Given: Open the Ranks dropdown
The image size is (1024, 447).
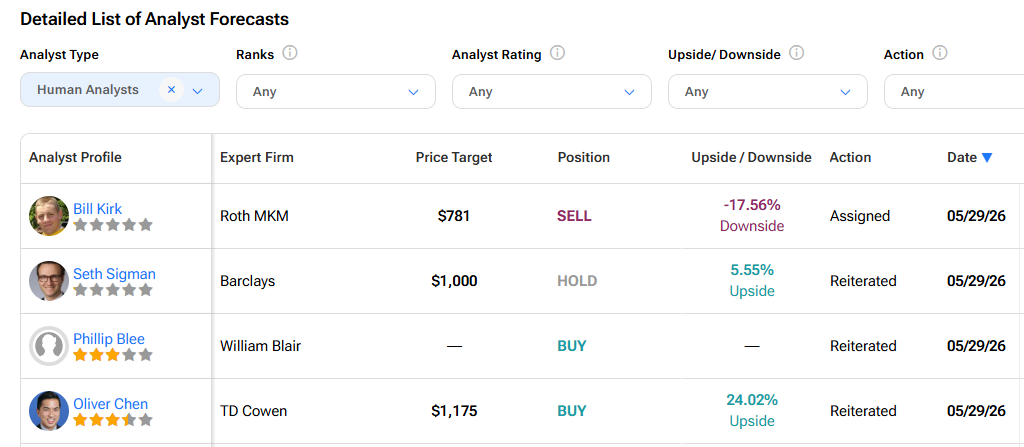Looking at the screenshot, I should [336, 91].
